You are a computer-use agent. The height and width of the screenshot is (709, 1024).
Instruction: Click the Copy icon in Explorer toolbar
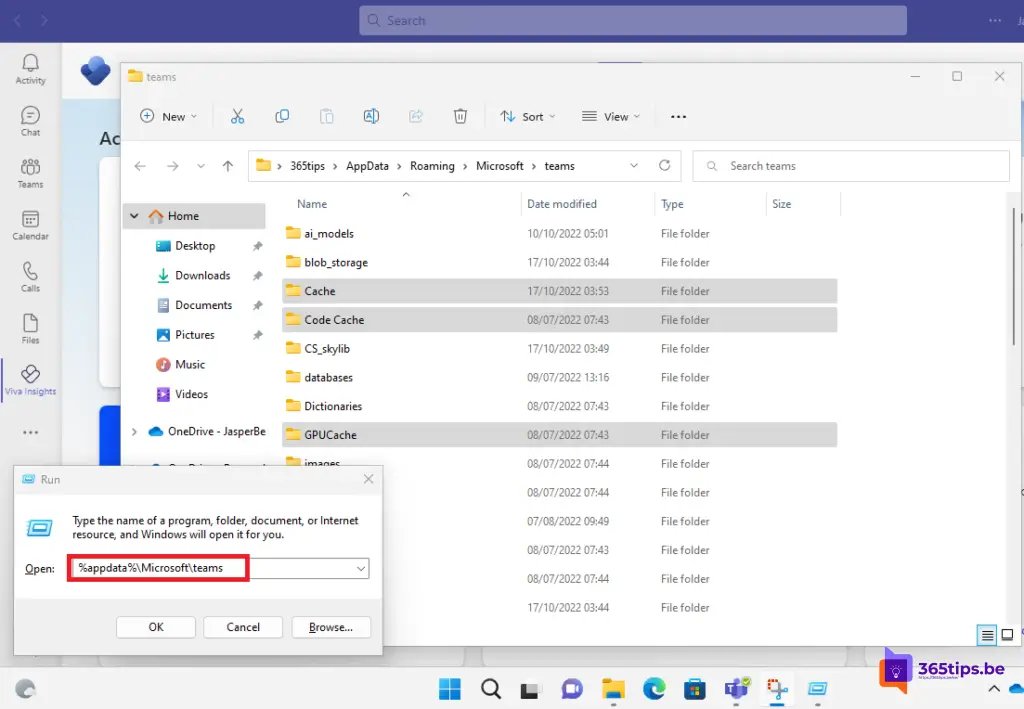pos(282,116)
